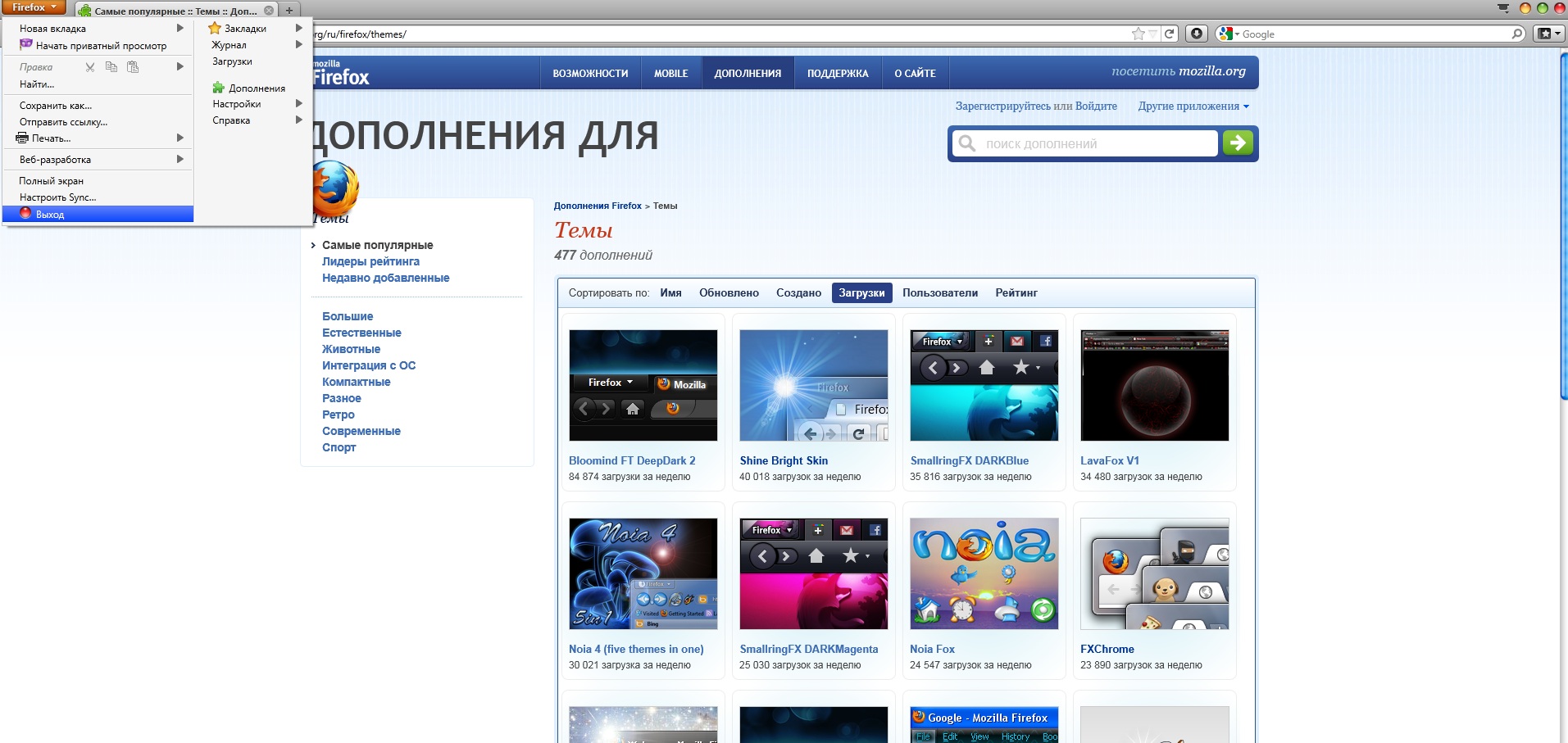Click into the поиск дополнений search field

(1085, 143)
